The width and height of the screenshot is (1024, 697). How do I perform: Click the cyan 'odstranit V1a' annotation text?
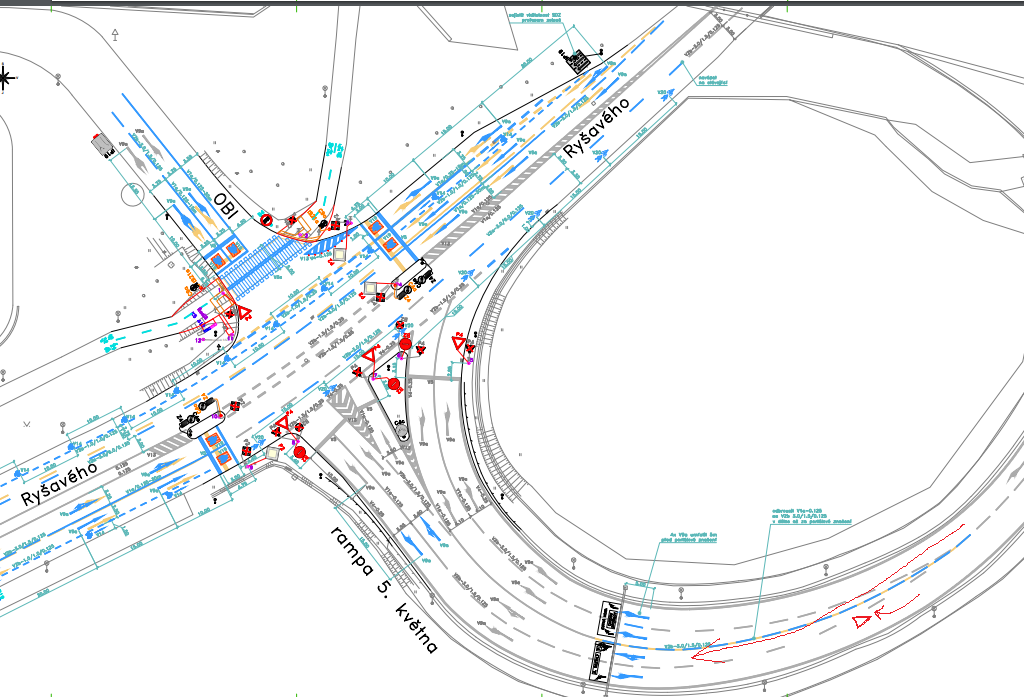[x=797, y=515]
